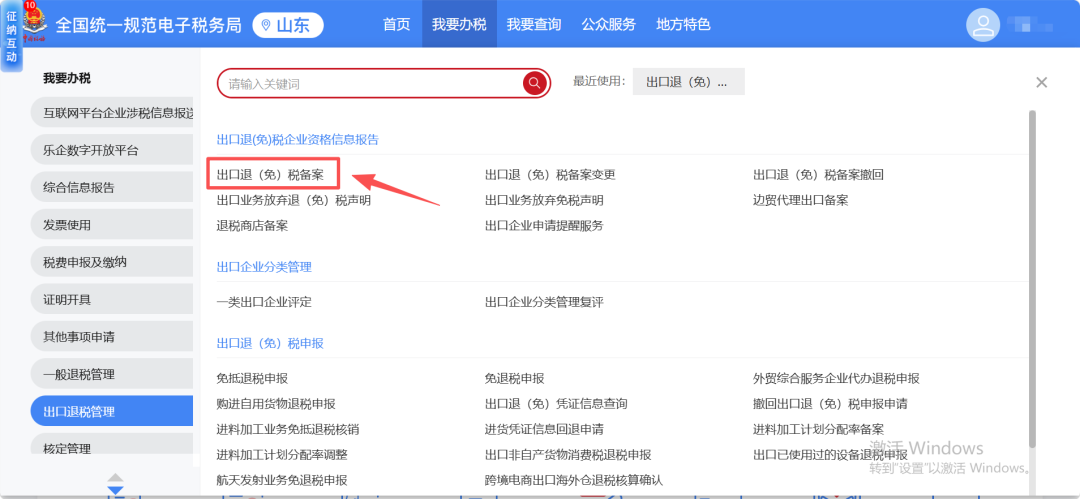Select 证明开具 in sidebar
The width and height of the screenshot is (1080, 499).
tap(112, 300)
